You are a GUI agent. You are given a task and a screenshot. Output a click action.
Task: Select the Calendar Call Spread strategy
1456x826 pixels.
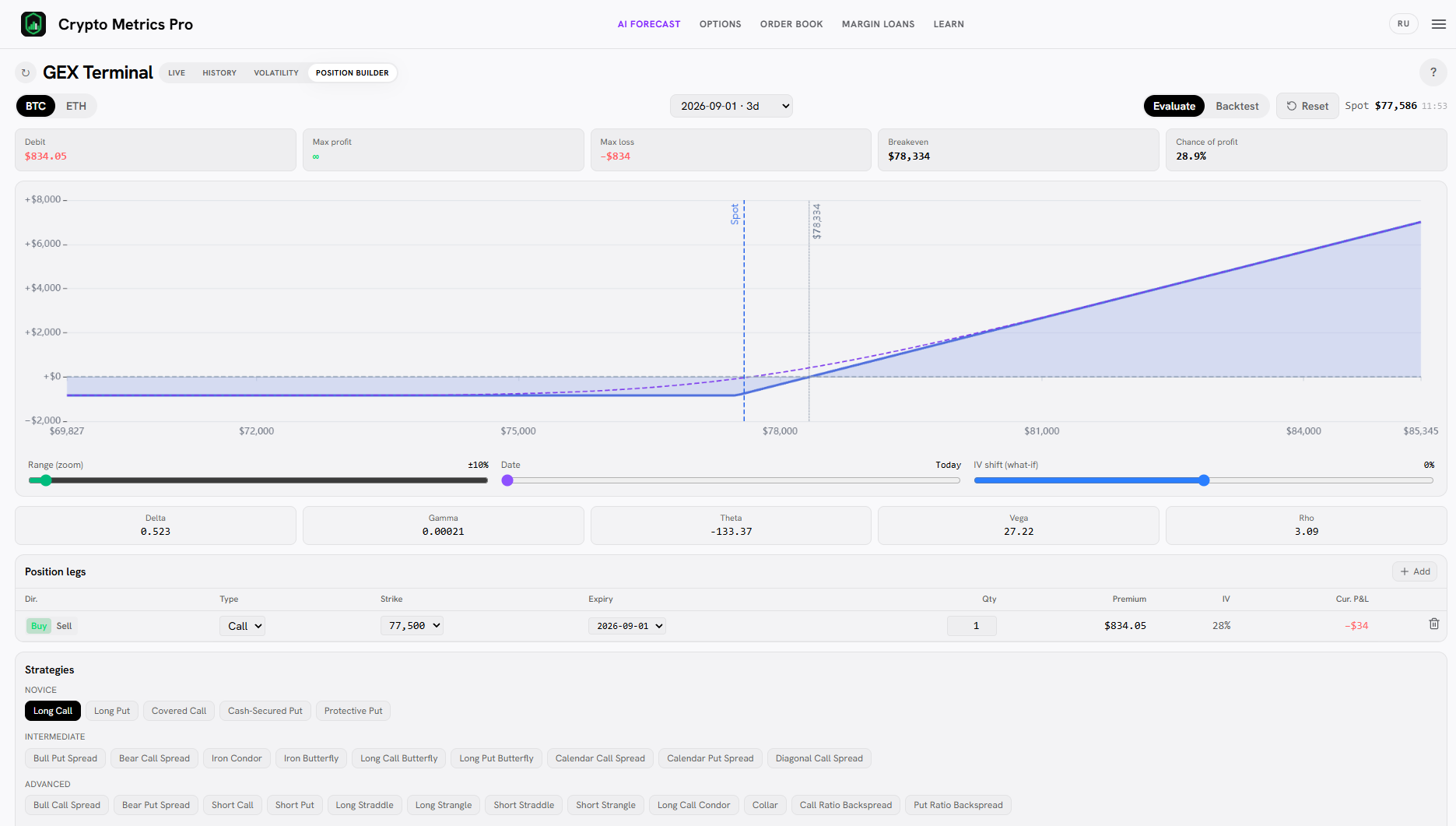click(600, 758)
